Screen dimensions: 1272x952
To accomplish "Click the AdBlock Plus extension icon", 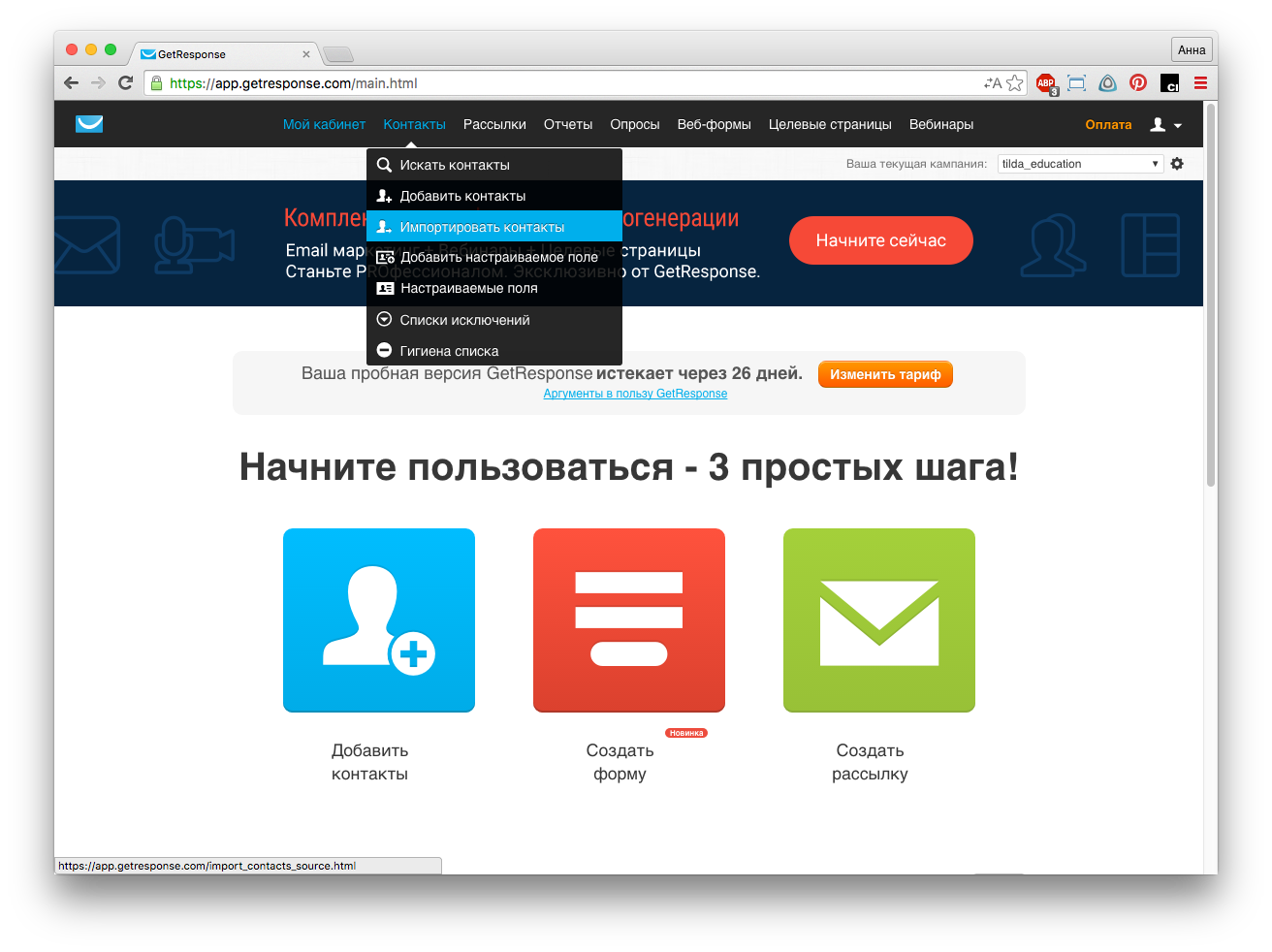I will click(1045, 83).
